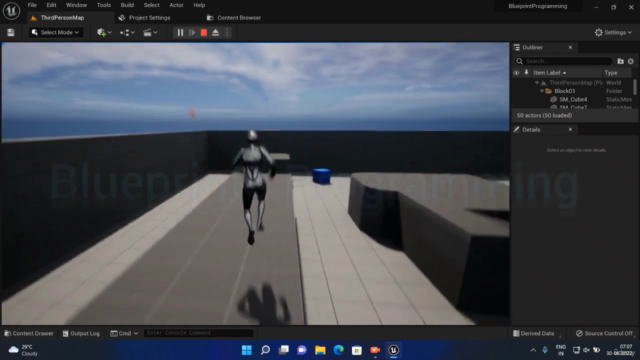Open the Windows Start menu
This screenshot has width=640, height=360.
[247, 350]
